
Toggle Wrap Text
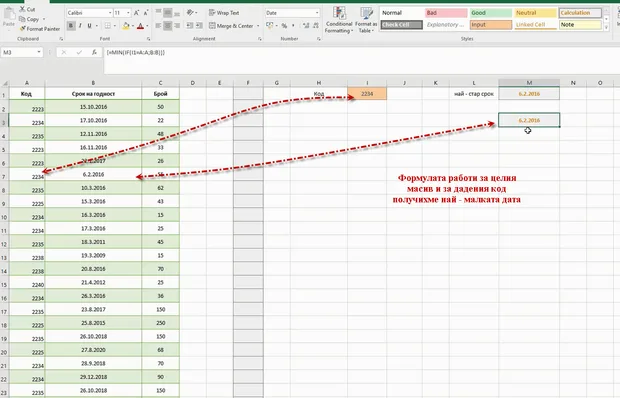point(224,13)
